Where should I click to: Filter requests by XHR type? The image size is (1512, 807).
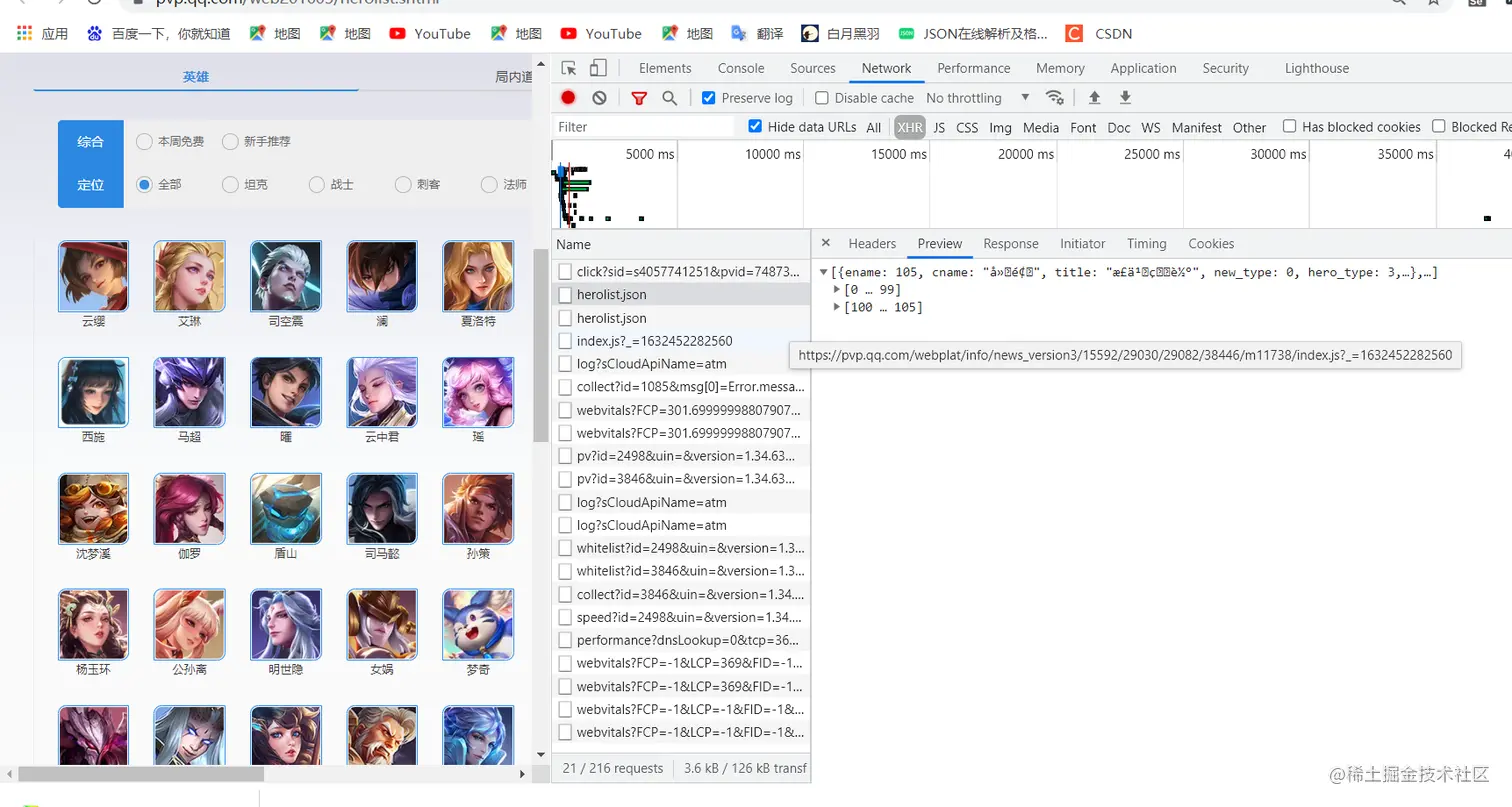click(x=910, y=127)
